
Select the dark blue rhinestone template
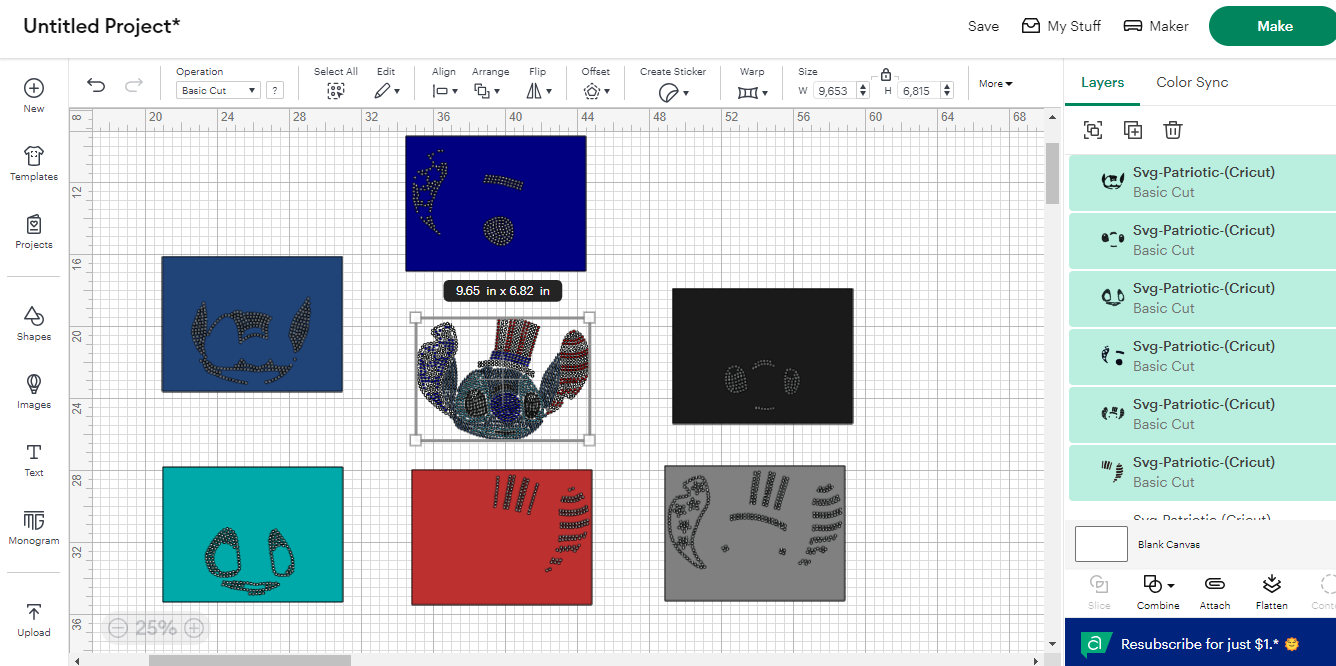point(495,204)
